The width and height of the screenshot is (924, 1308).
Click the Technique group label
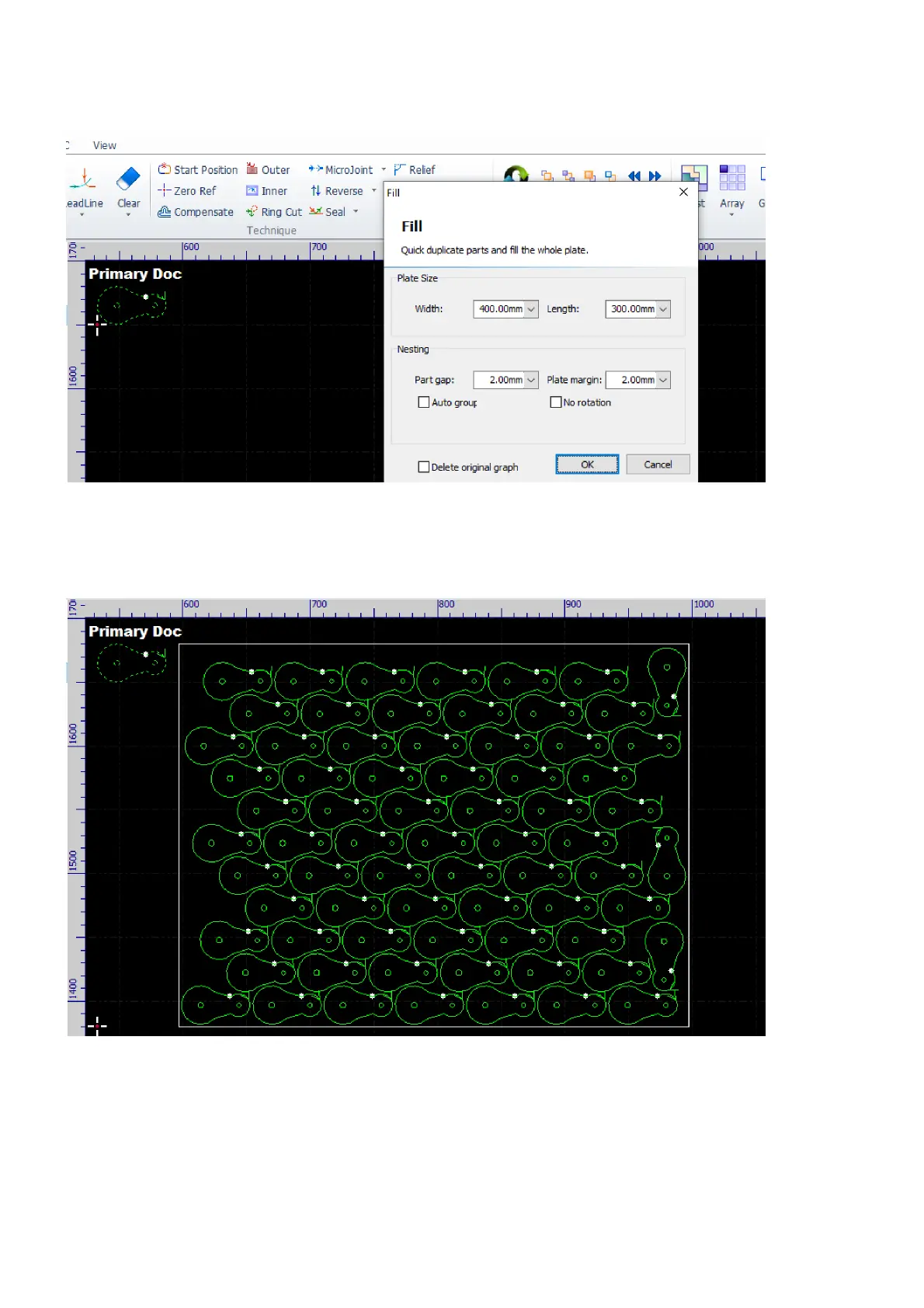point(272,230)
